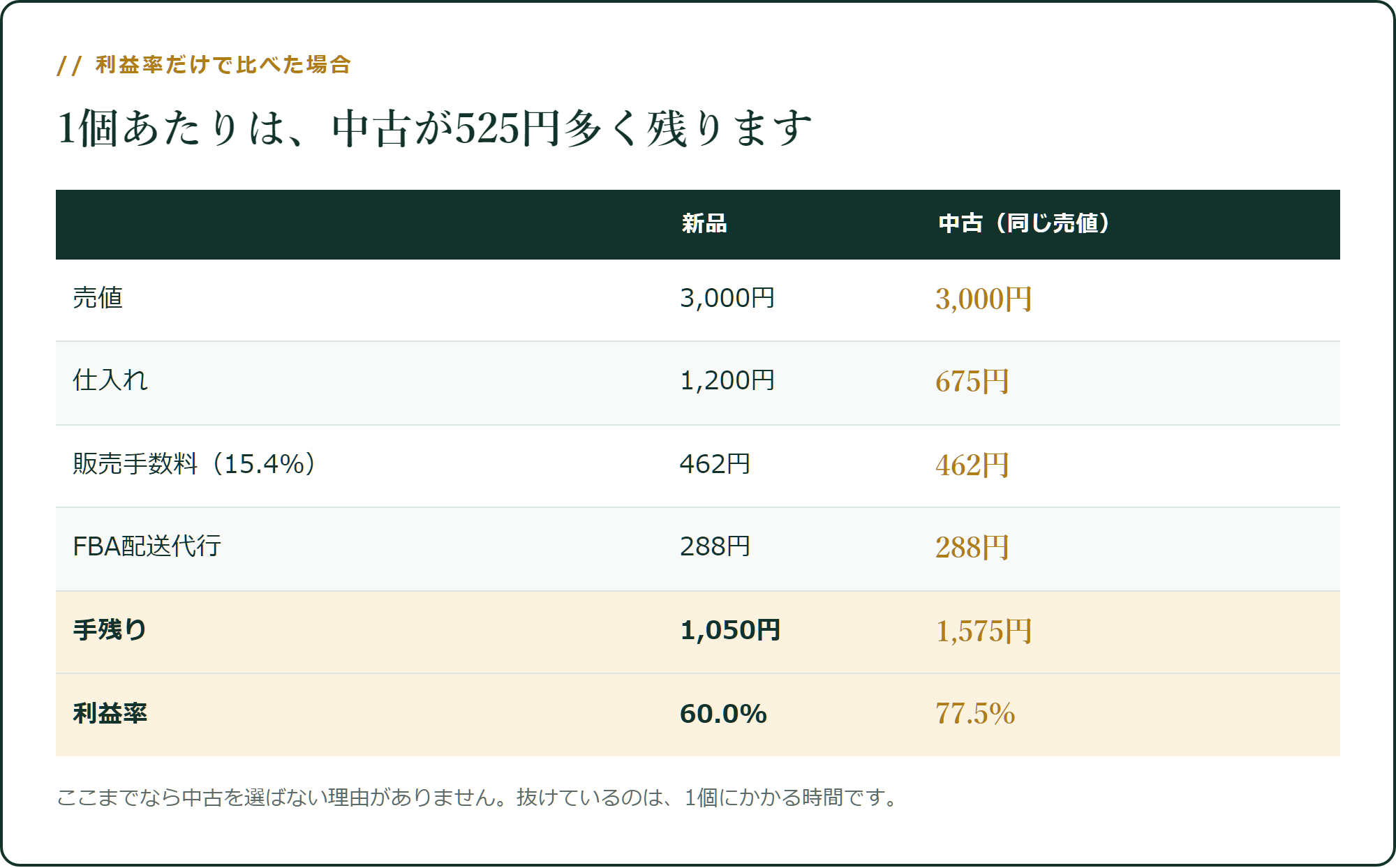Click the bold '利益率' row label

click(110, 714)
